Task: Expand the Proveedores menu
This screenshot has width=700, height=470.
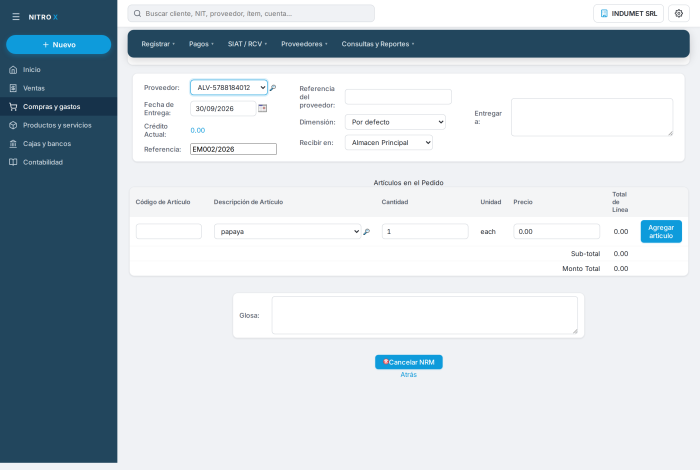Action: [304, 44]
